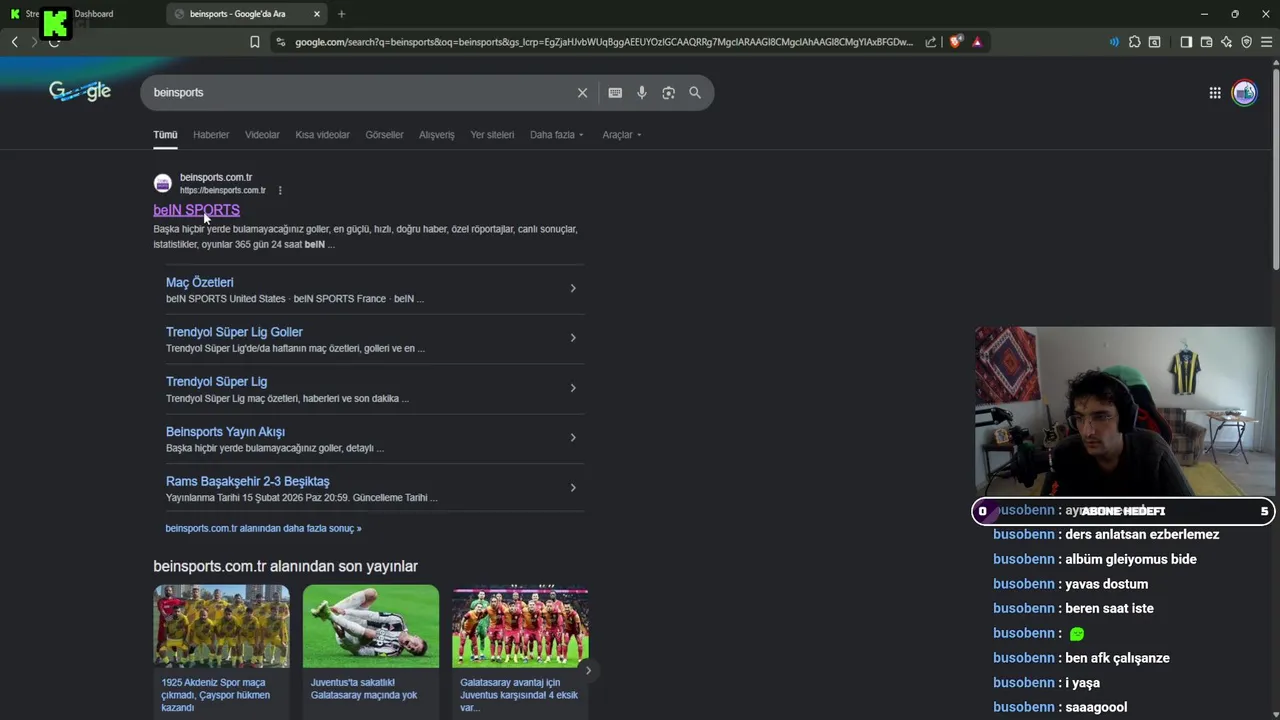Click the share icon in the address bar

click(931, 42)
